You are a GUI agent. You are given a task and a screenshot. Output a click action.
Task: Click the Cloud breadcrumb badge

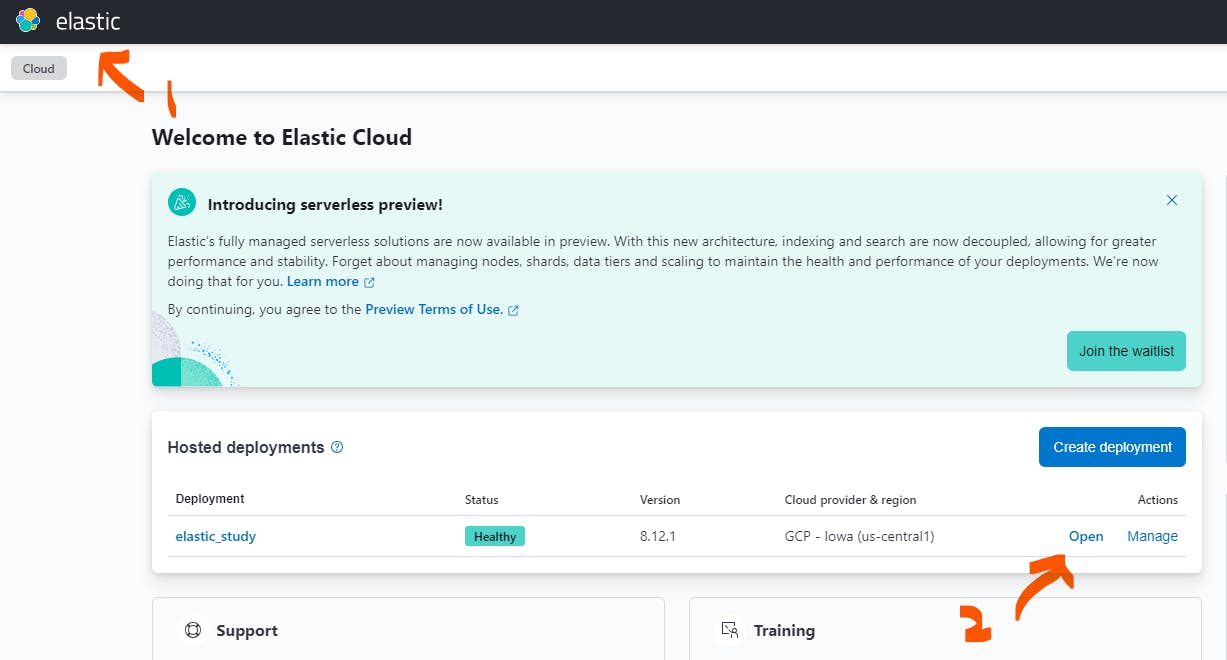pyautogui.click(x=39, y=69)
